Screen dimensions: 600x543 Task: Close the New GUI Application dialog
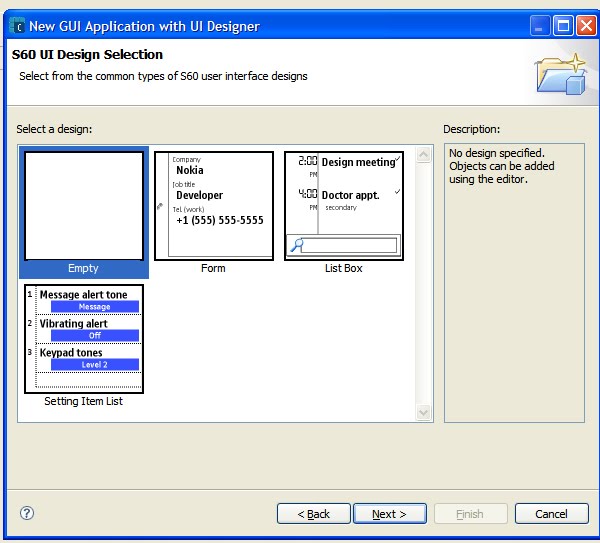pos(586,26)
